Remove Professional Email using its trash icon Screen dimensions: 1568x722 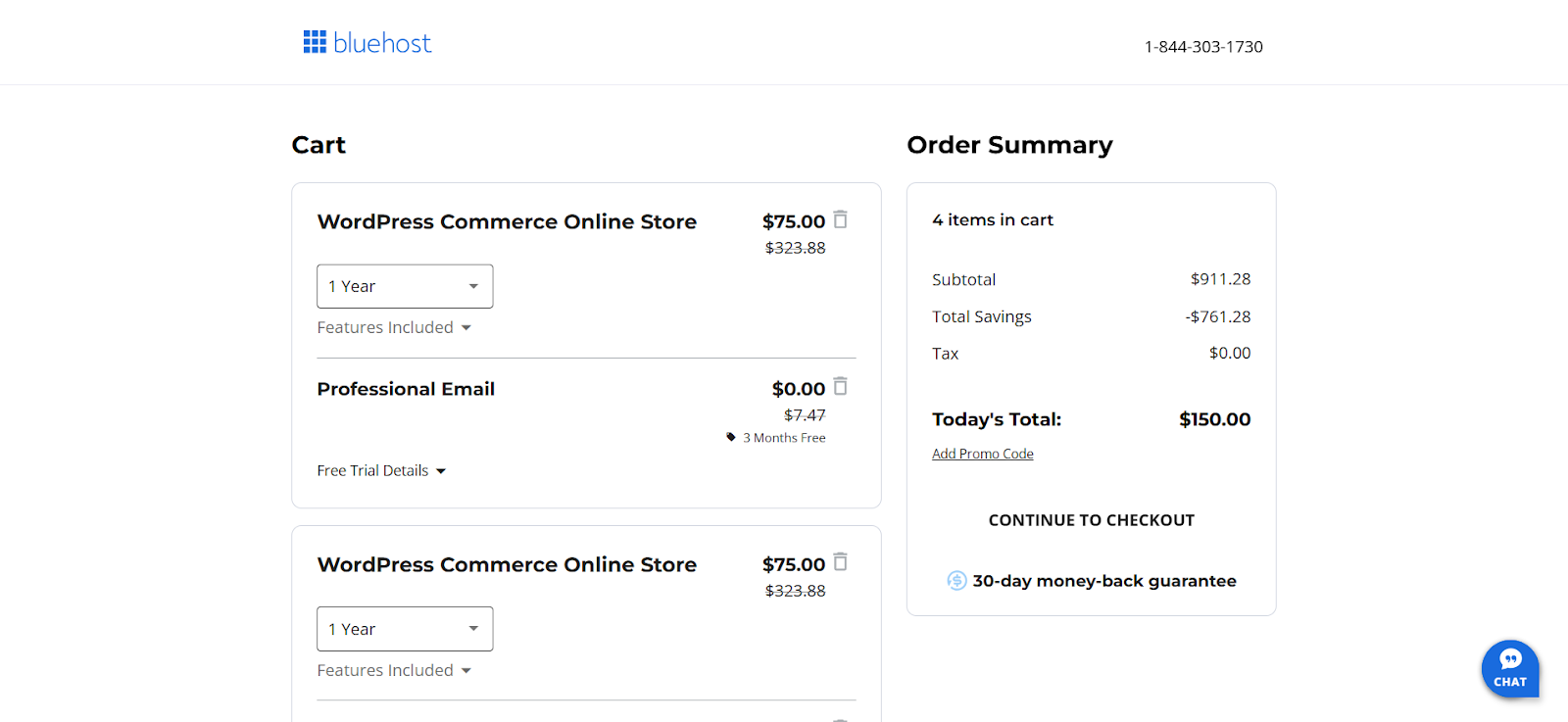tap(841, 386)
